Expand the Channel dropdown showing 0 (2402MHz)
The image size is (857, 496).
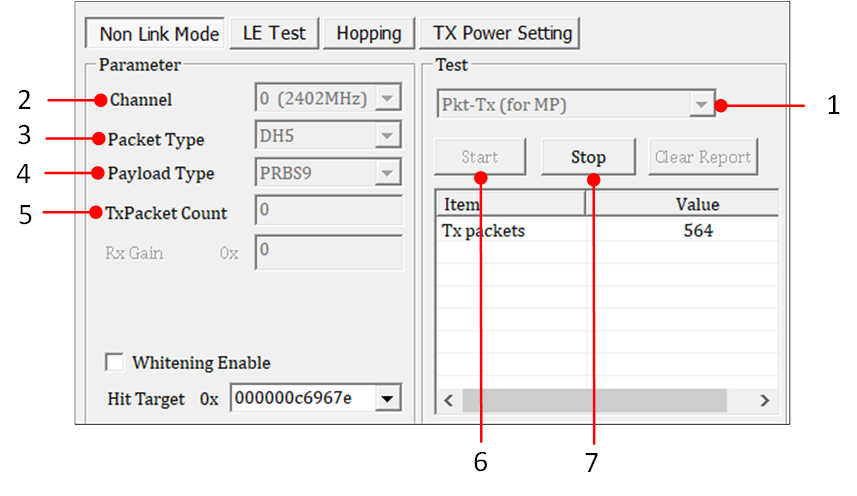(x=388, y=99)
